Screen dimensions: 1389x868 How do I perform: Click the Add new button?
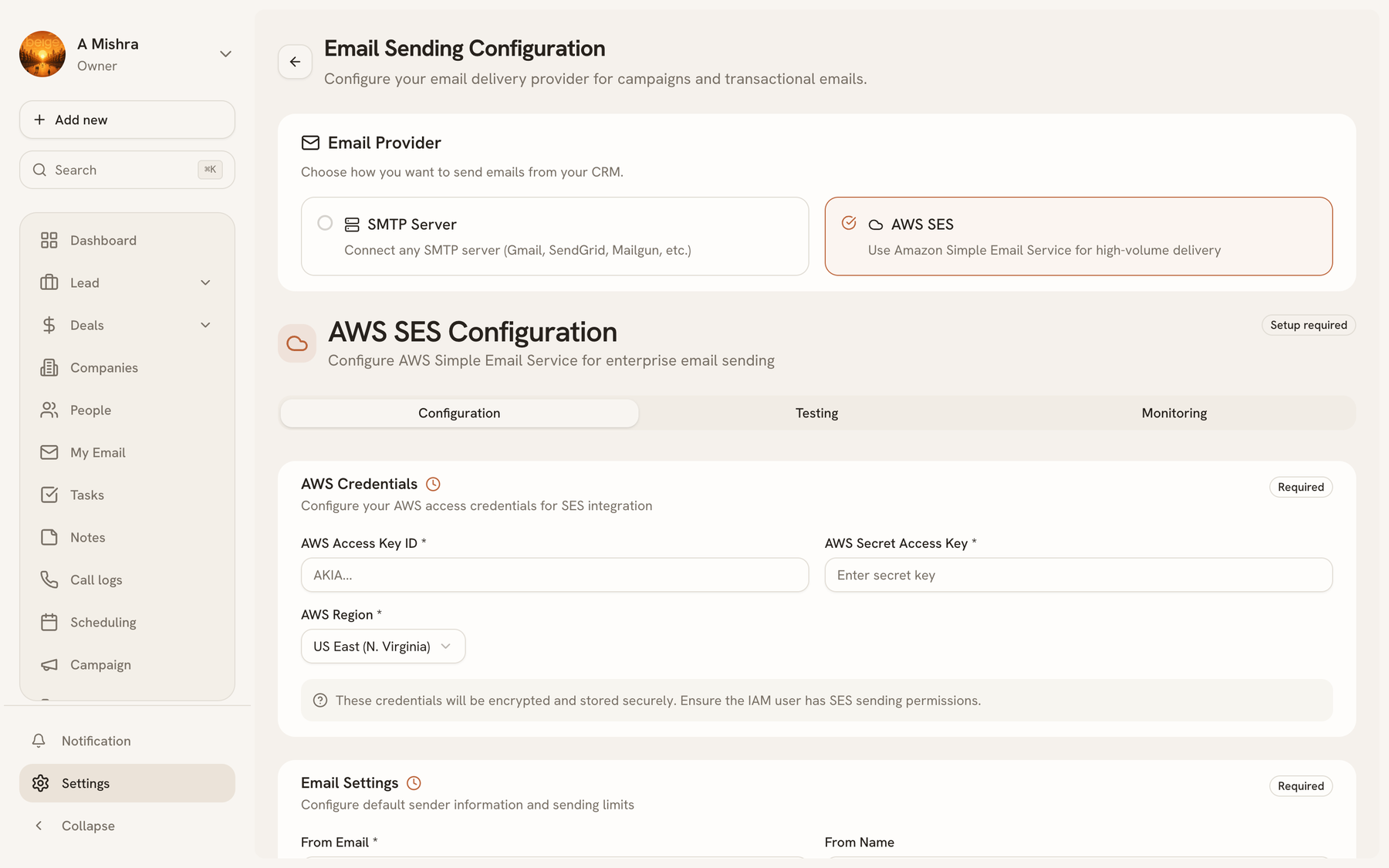(x=127, y=120)
